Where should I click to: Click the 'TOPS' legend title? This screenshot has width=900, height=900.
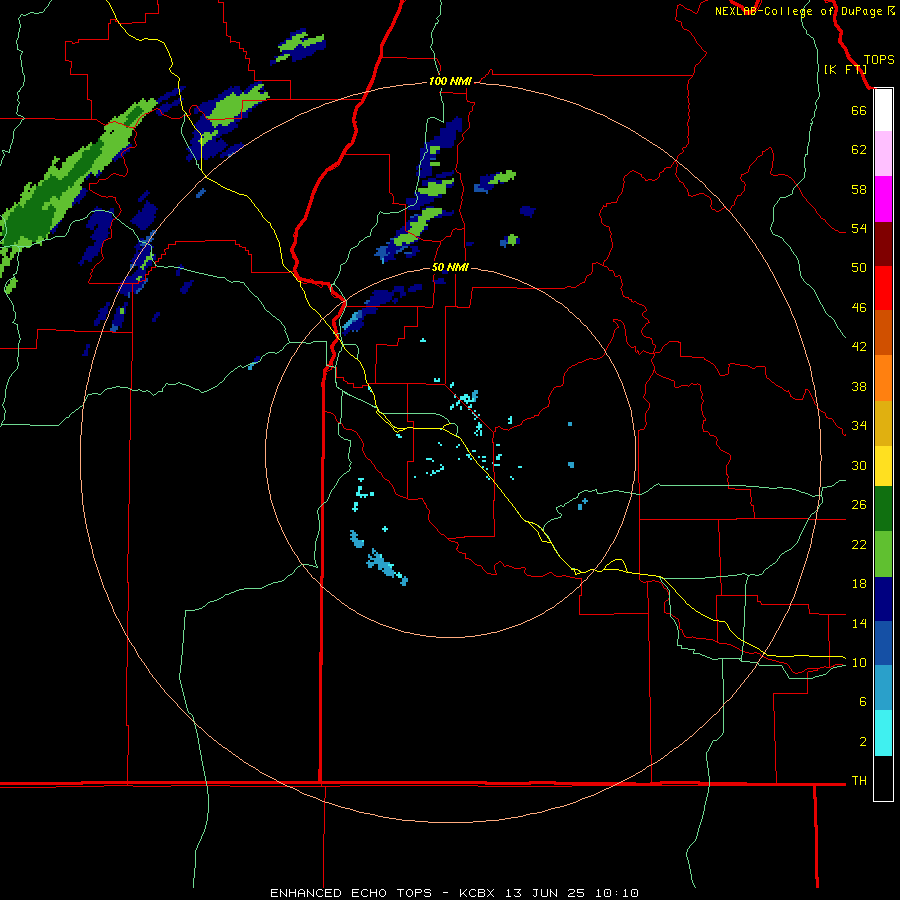pyautogui.click(x=879, y=60)
